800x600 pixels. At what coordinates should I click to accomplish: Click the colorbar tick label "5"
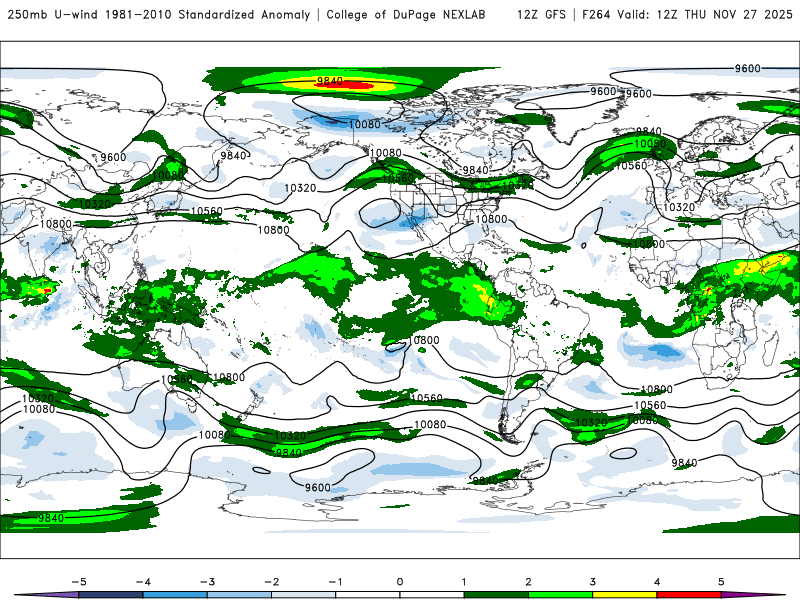click(x=721, y=582)
